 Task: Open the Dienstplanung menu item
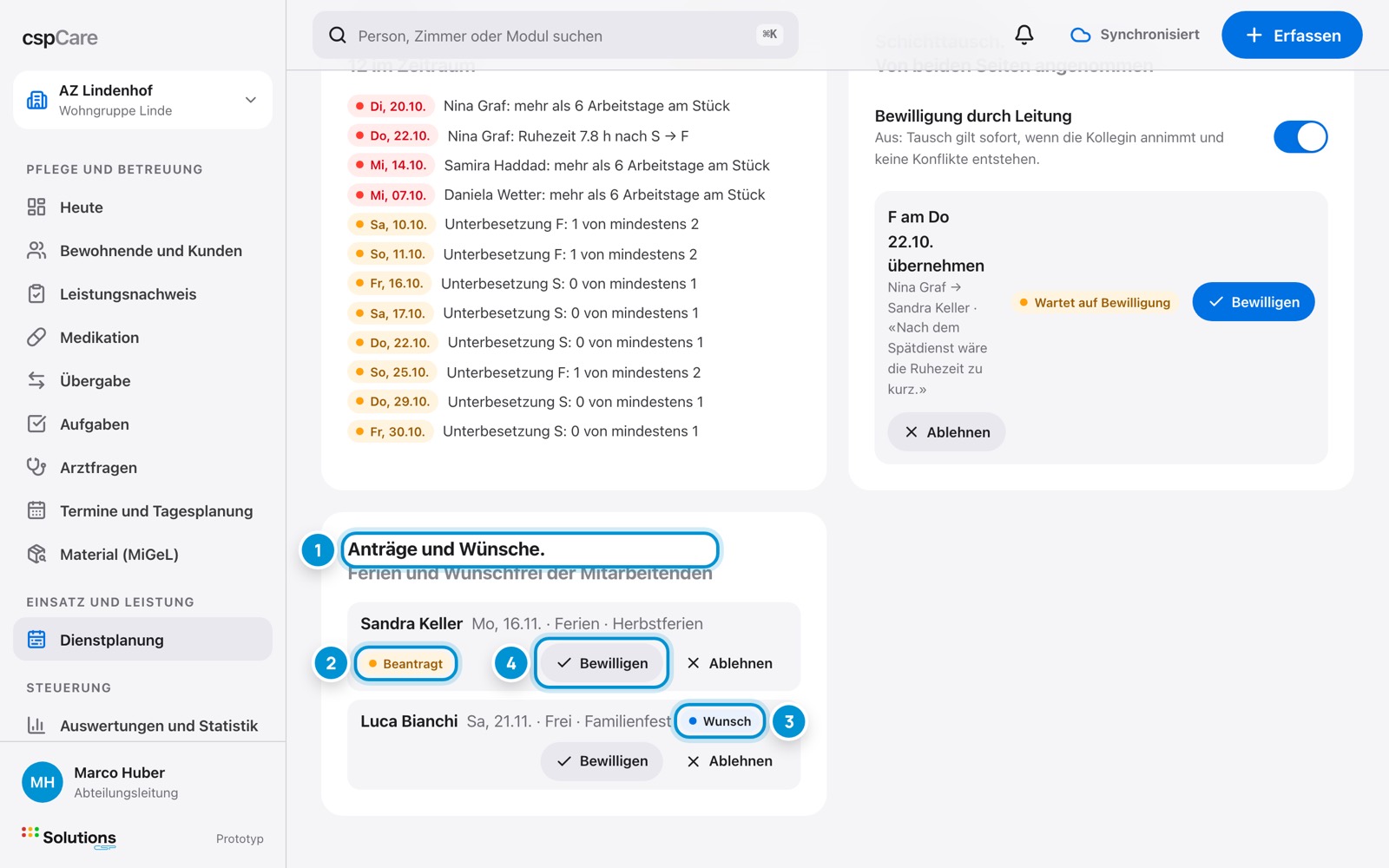point(142,640)
